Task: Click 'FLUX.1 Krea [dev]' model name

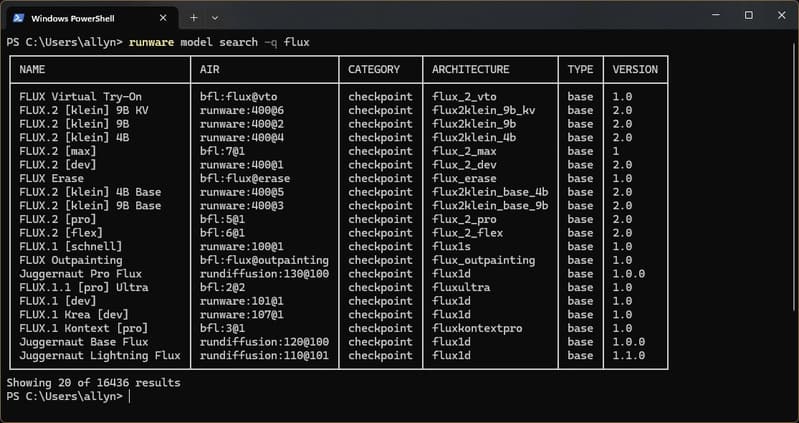Action: 74,315
